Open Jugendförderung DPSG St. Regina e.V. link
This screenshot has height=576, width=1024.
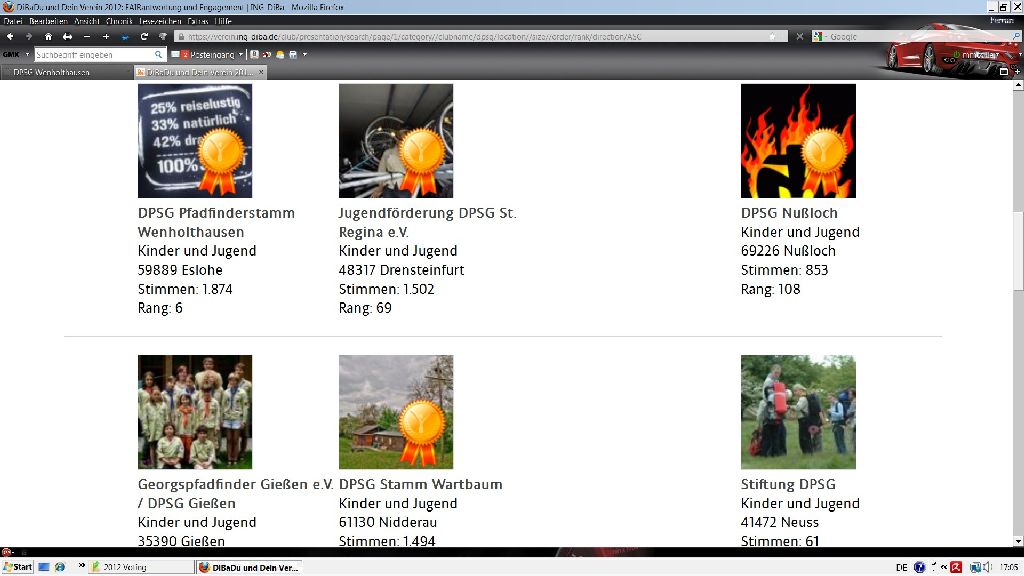(x=427, y=222)
